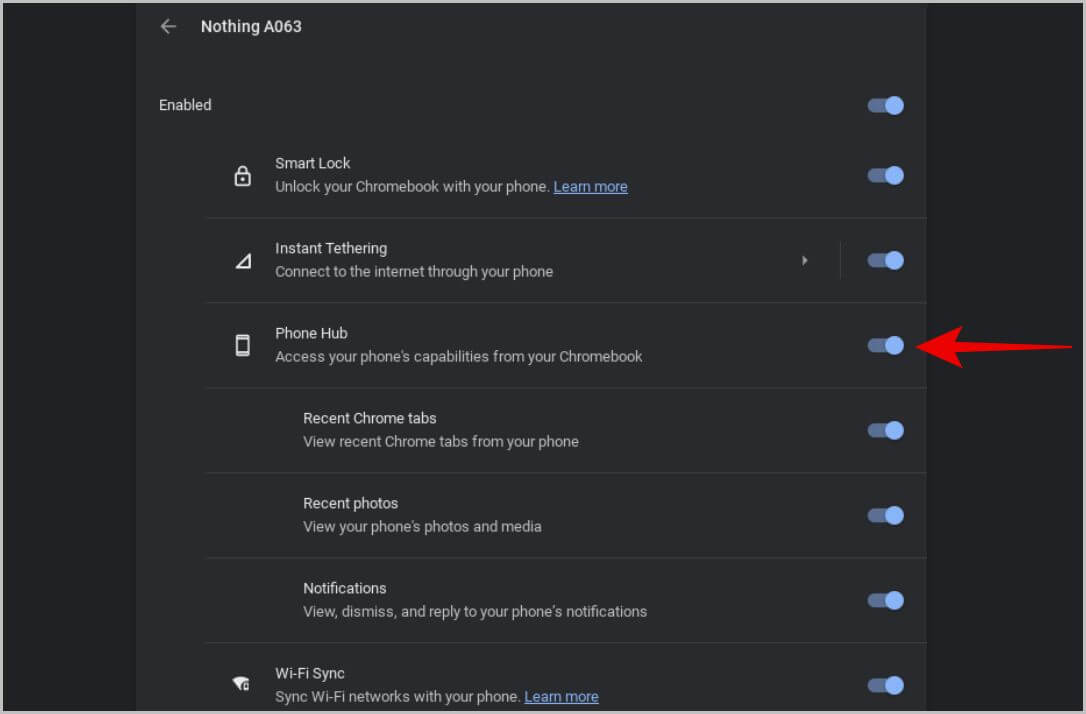This screenshot has height=714, width=1086.
Task: Toggle Phone Hub off
Action: [x=886, y=345]
